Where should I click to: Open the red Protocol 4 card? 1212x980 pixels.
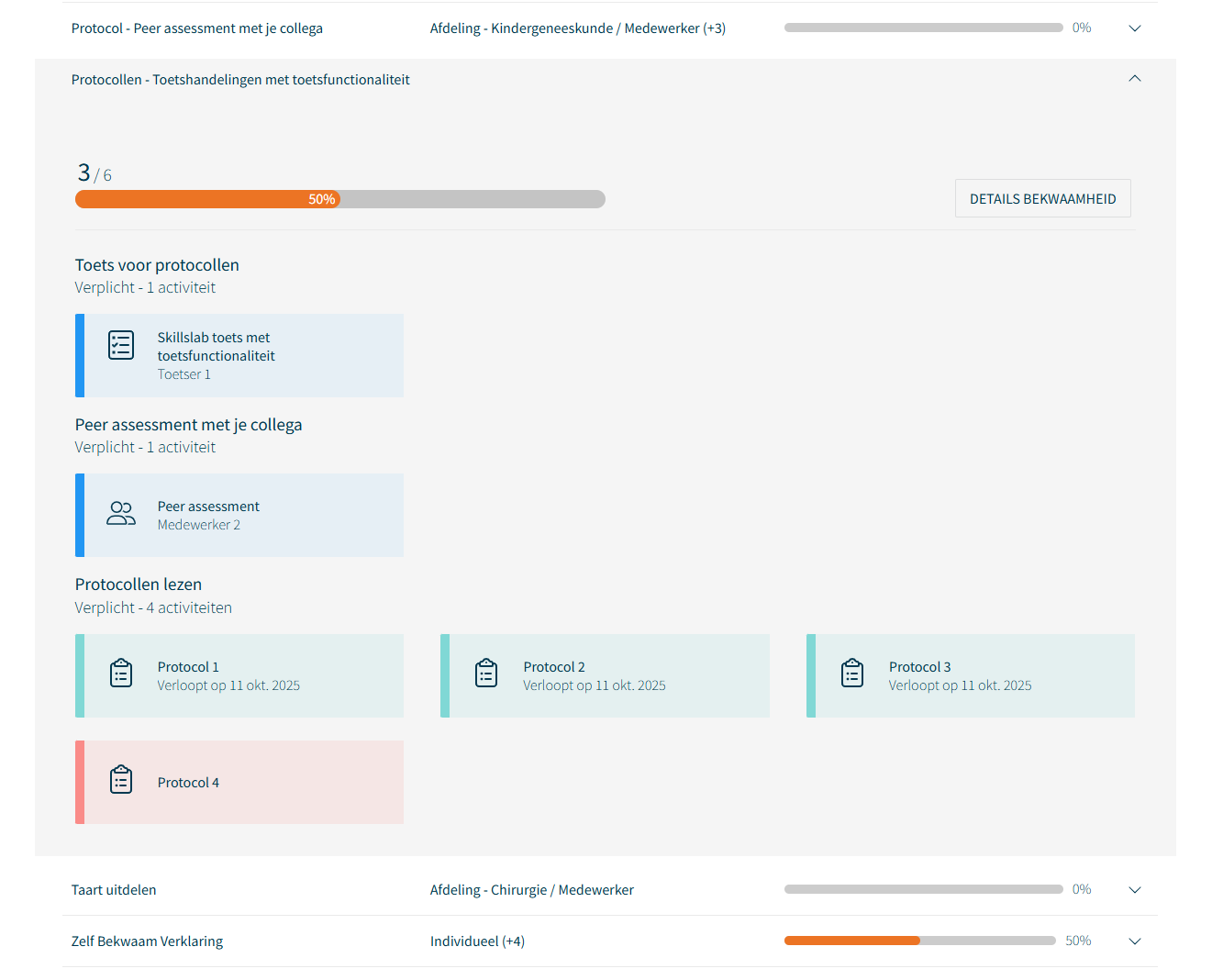pos(239,782)
